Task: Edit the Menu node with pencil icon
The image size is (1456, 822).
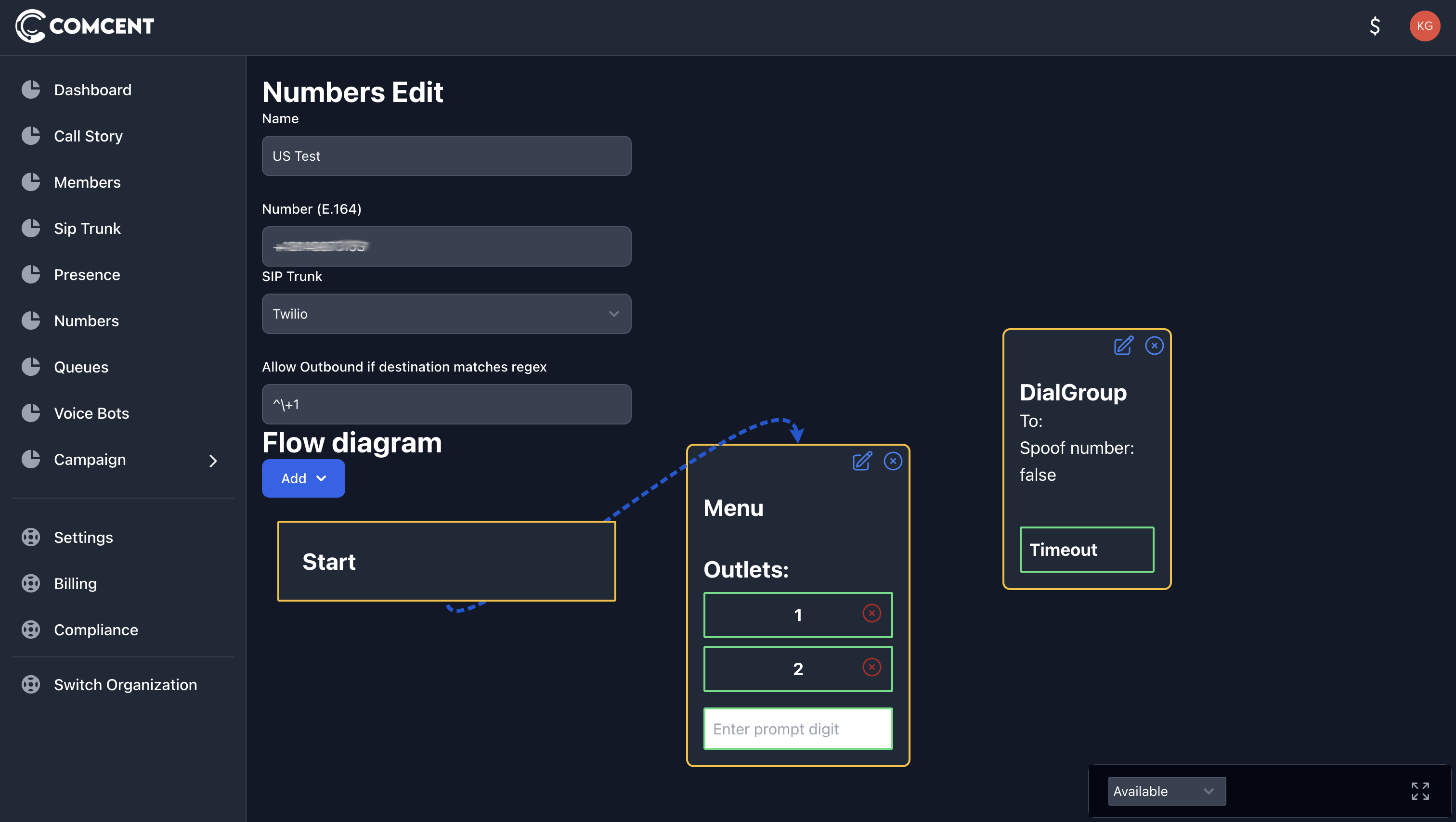Action: tap(862, 461)
